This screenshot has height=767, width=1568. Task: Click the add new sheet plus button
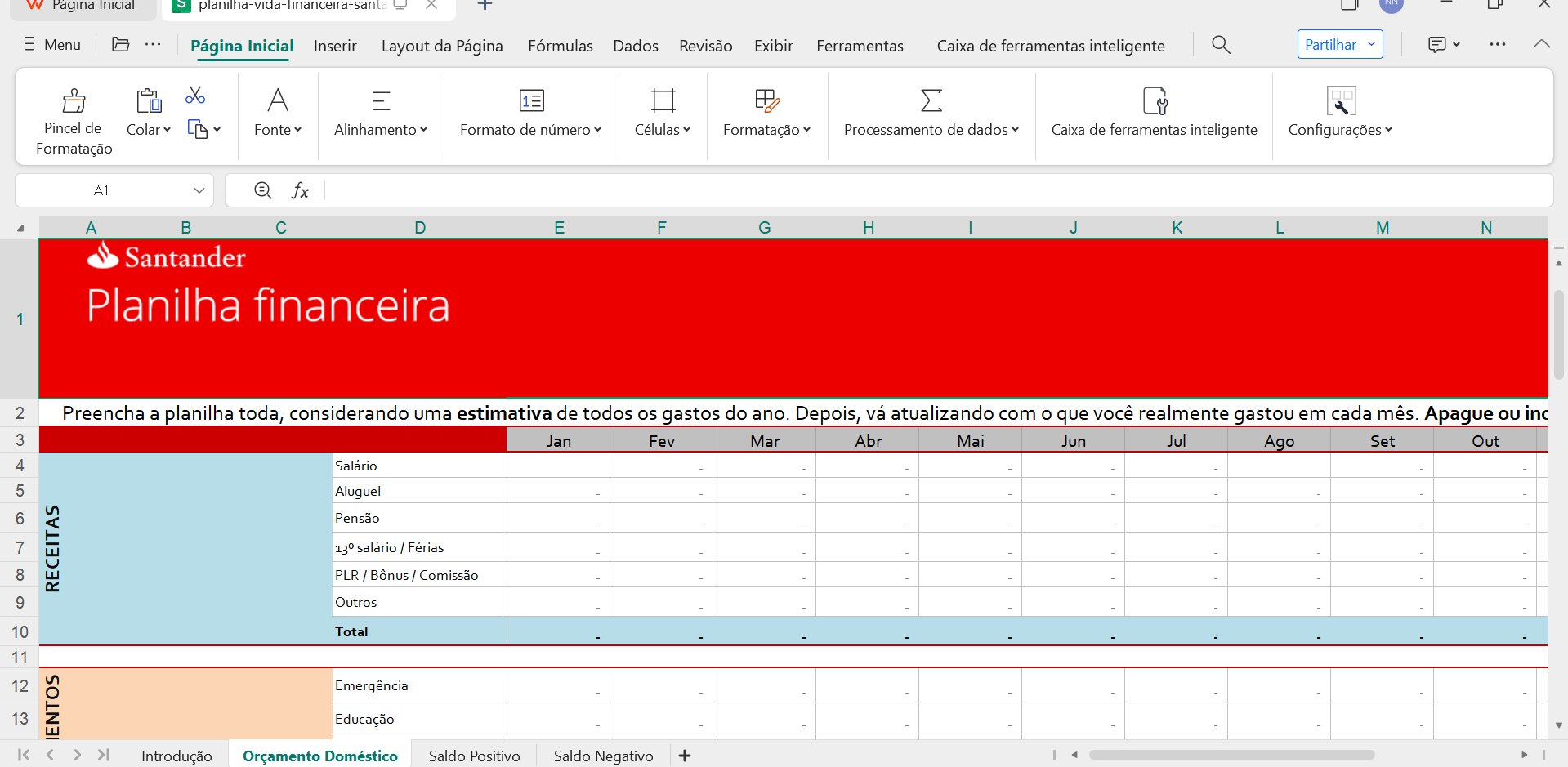(x=684, y=756)
